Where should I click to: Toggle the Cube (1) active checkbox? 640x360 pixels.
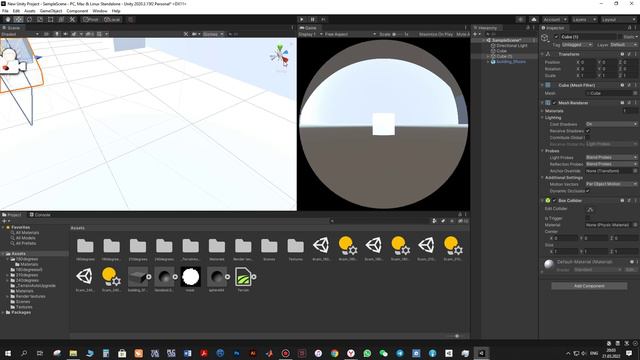pyautogui.click(x=556, y=37)
